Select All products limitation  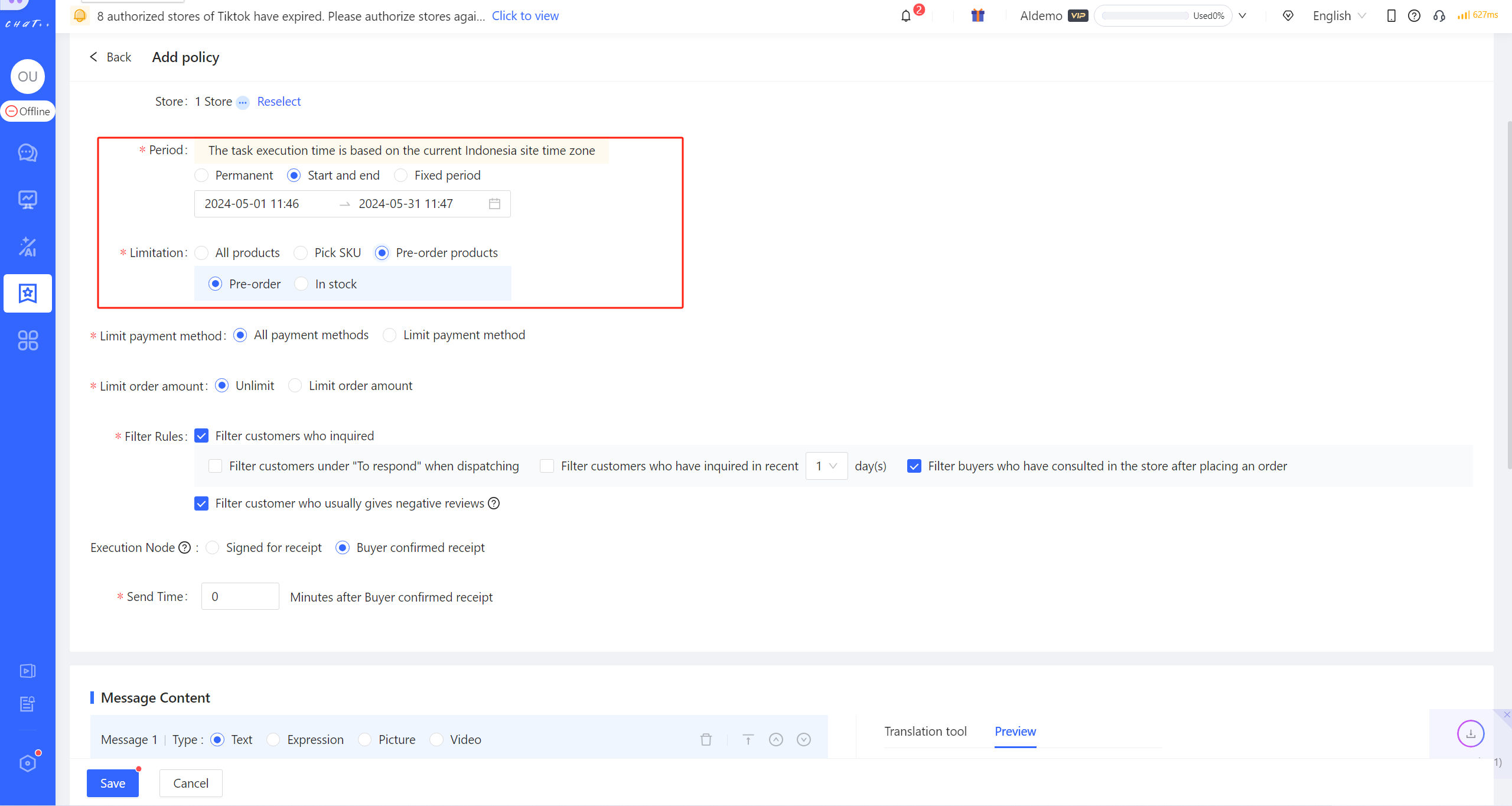coord(201,253)
